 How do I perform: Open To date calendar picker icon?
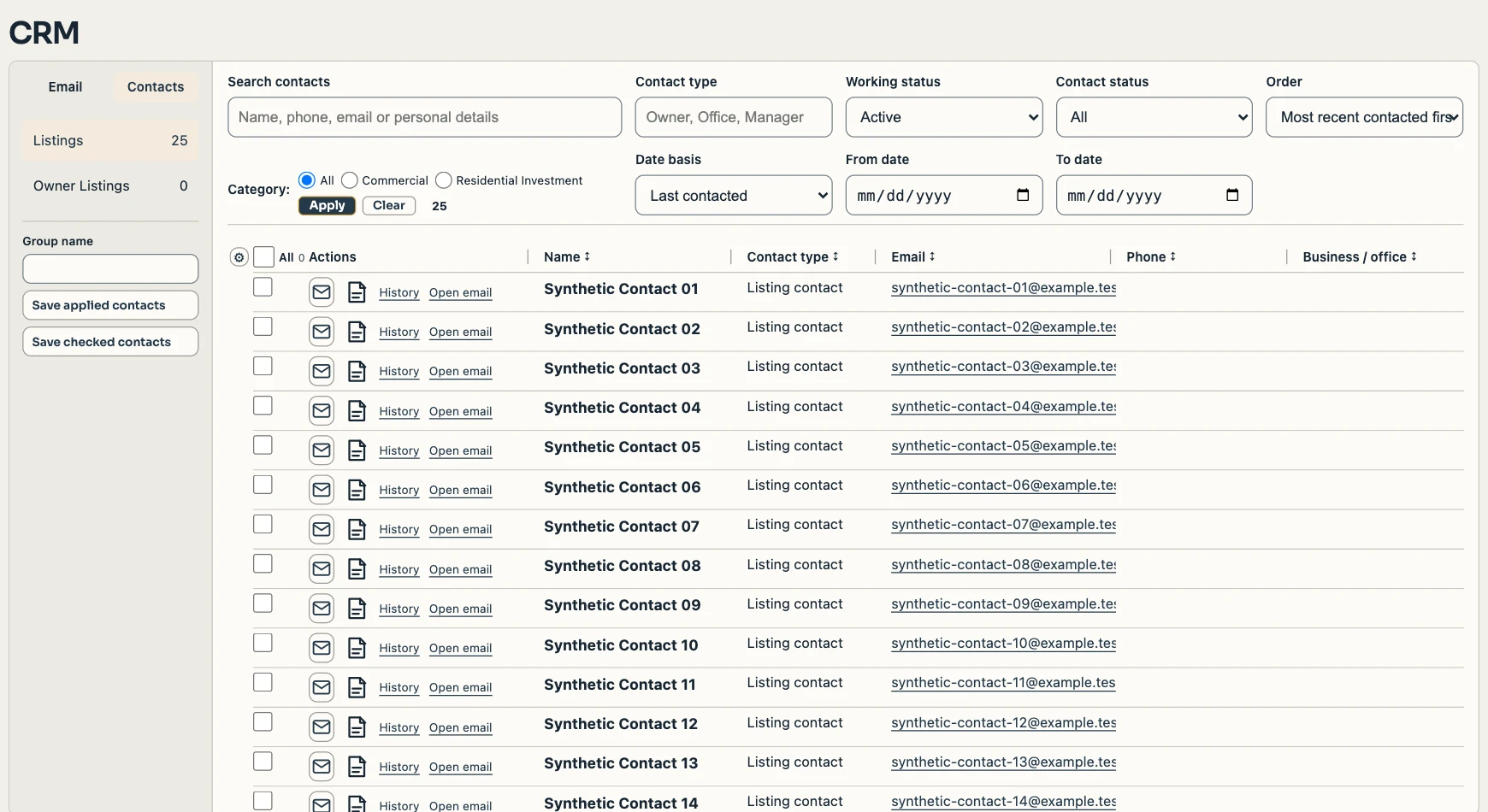pyautogui.click(x=1232, y=195)
